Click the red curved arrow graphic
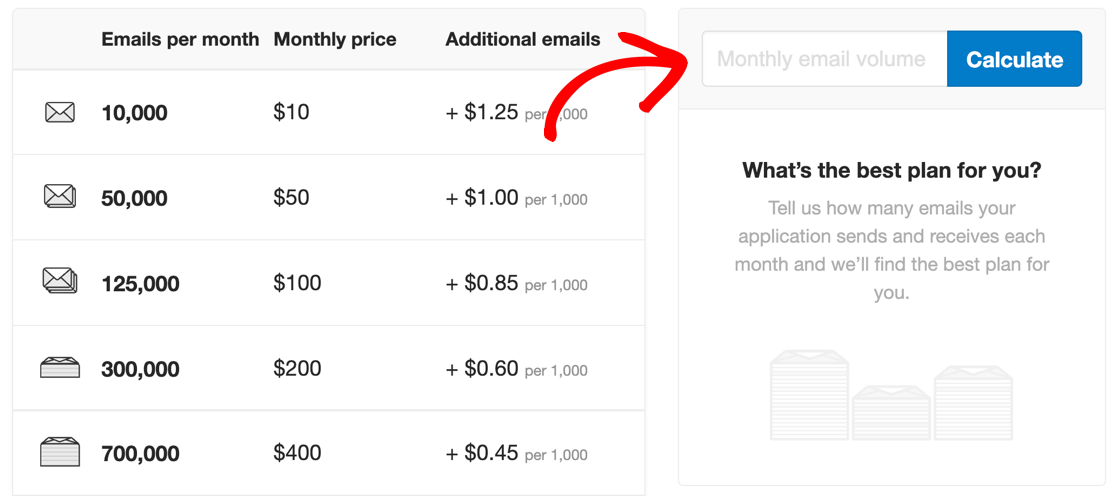 click(x=618, y=85)
